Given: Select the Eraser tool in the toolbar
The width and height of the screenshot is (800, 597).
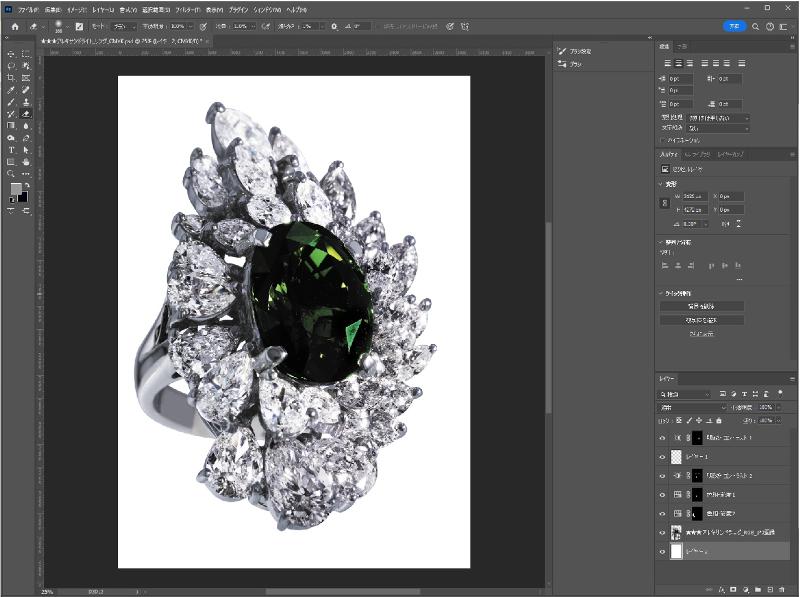Looking at the screenshot, I should pyautogui.click(x=26, y=113).
